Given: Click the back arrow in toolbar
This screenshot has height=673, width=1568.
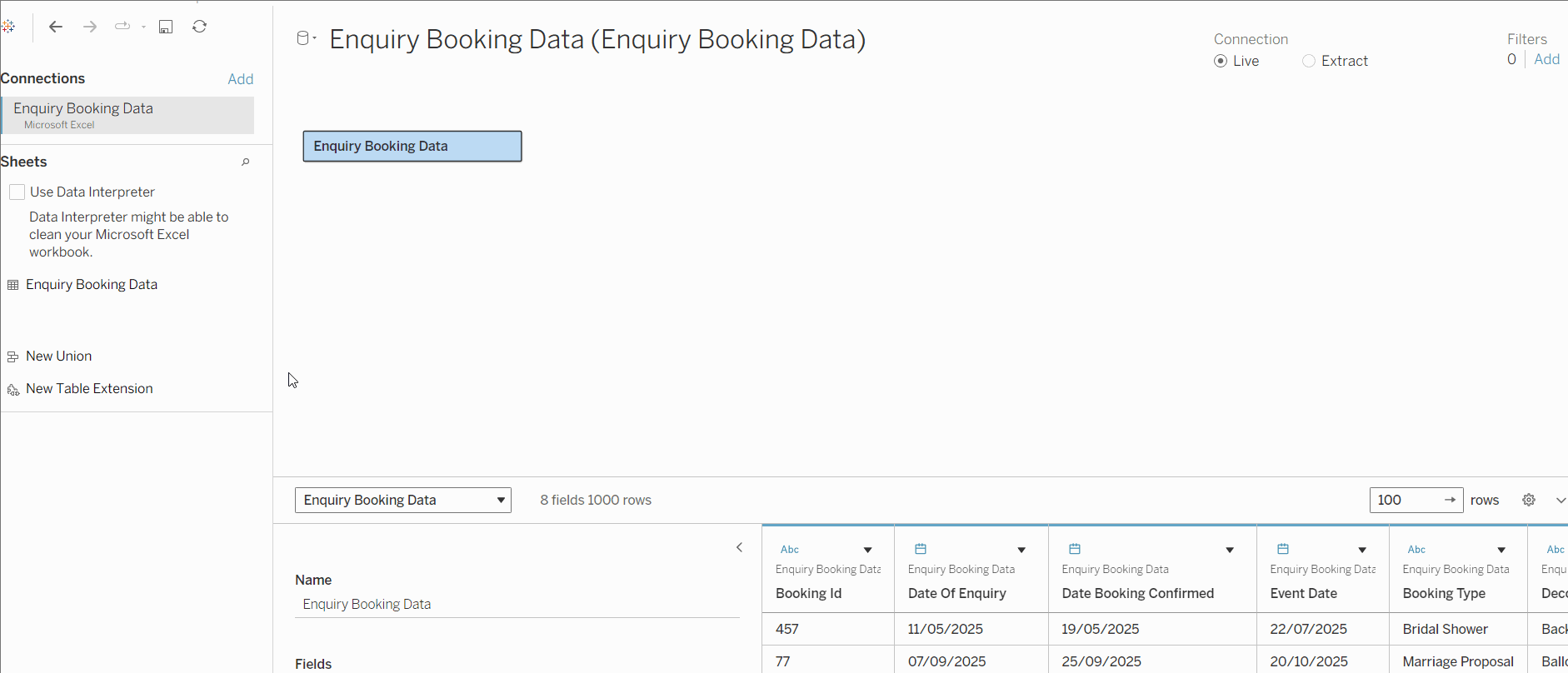Looking at the screenshot, I should [x=56, y=27].
